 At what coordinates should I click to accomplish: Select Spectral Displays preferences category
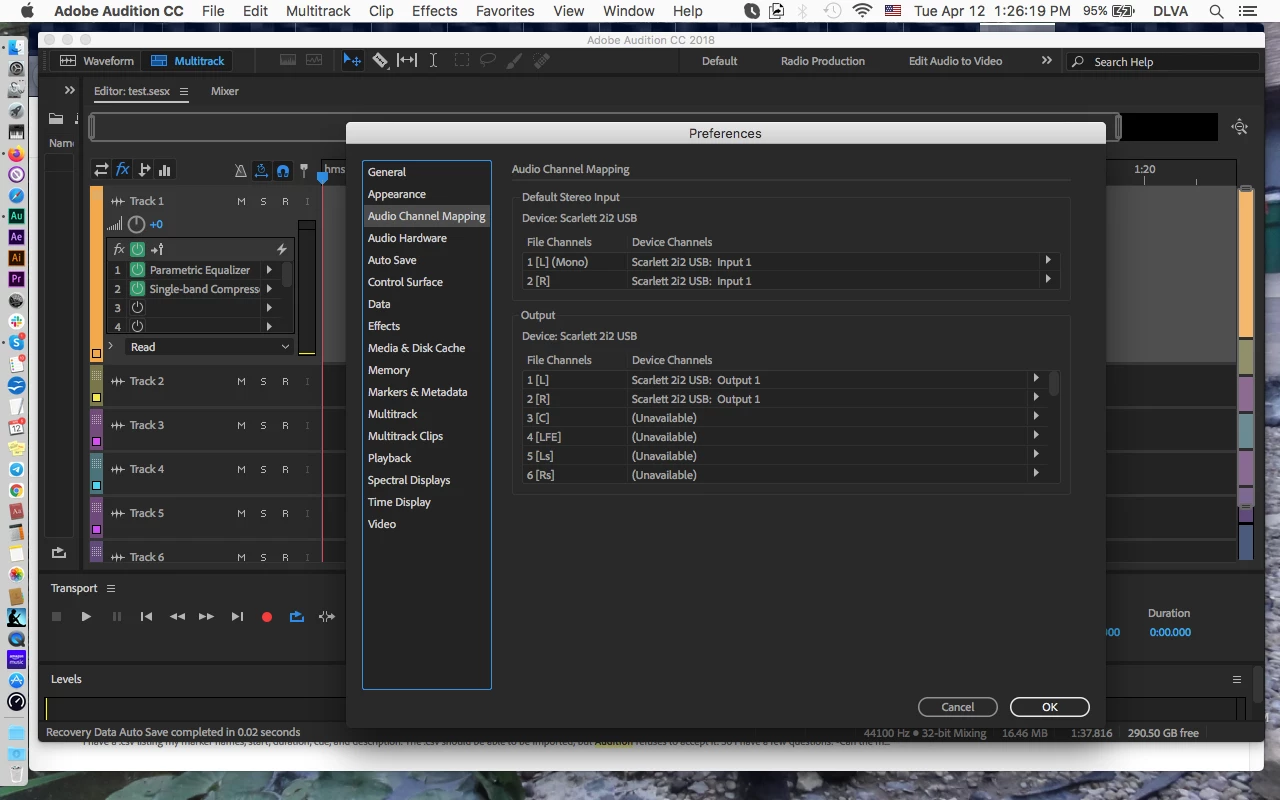(409, 480)
